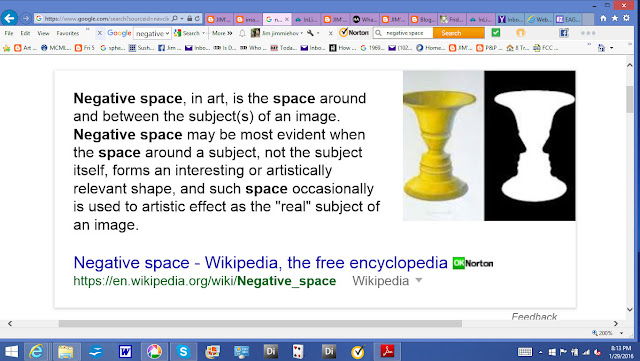Click the padlock security icon in address bar
This screenshot has height=361, width=640.
click(190, 18)
